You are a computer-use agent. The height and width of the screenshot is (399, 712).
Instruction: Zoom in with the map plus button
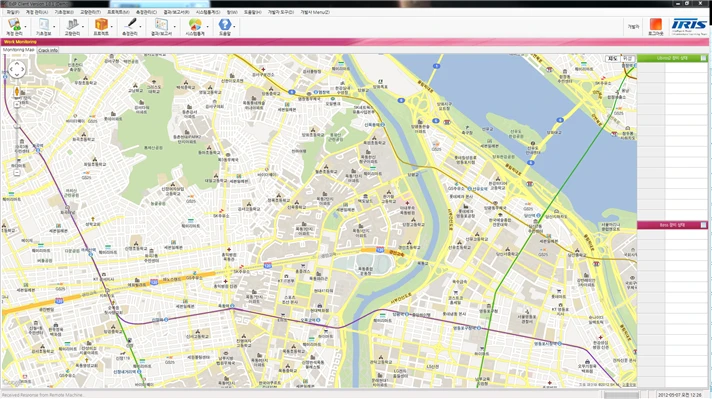17,104
